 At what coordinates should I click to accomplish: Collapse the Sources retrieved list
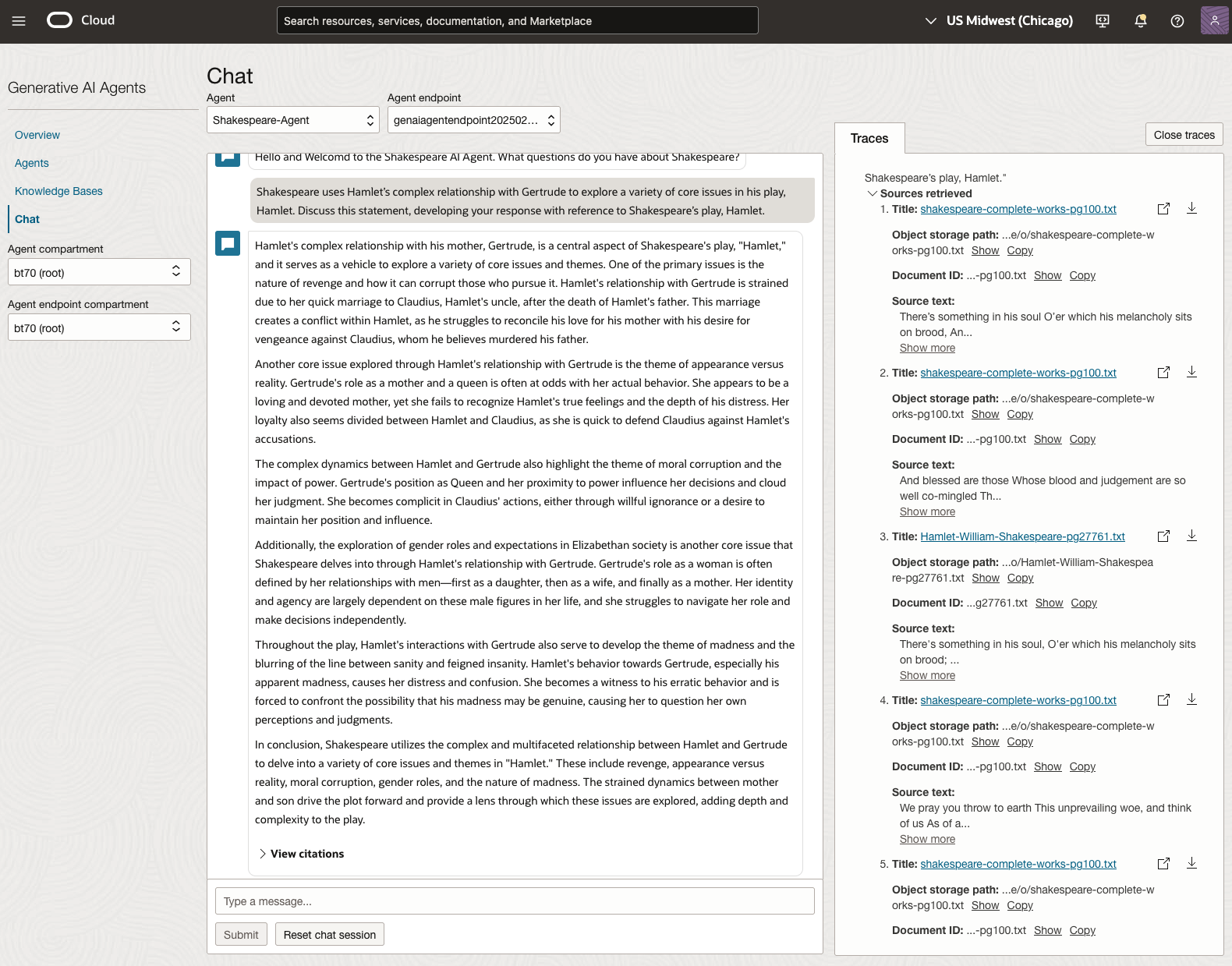[873, 193]
